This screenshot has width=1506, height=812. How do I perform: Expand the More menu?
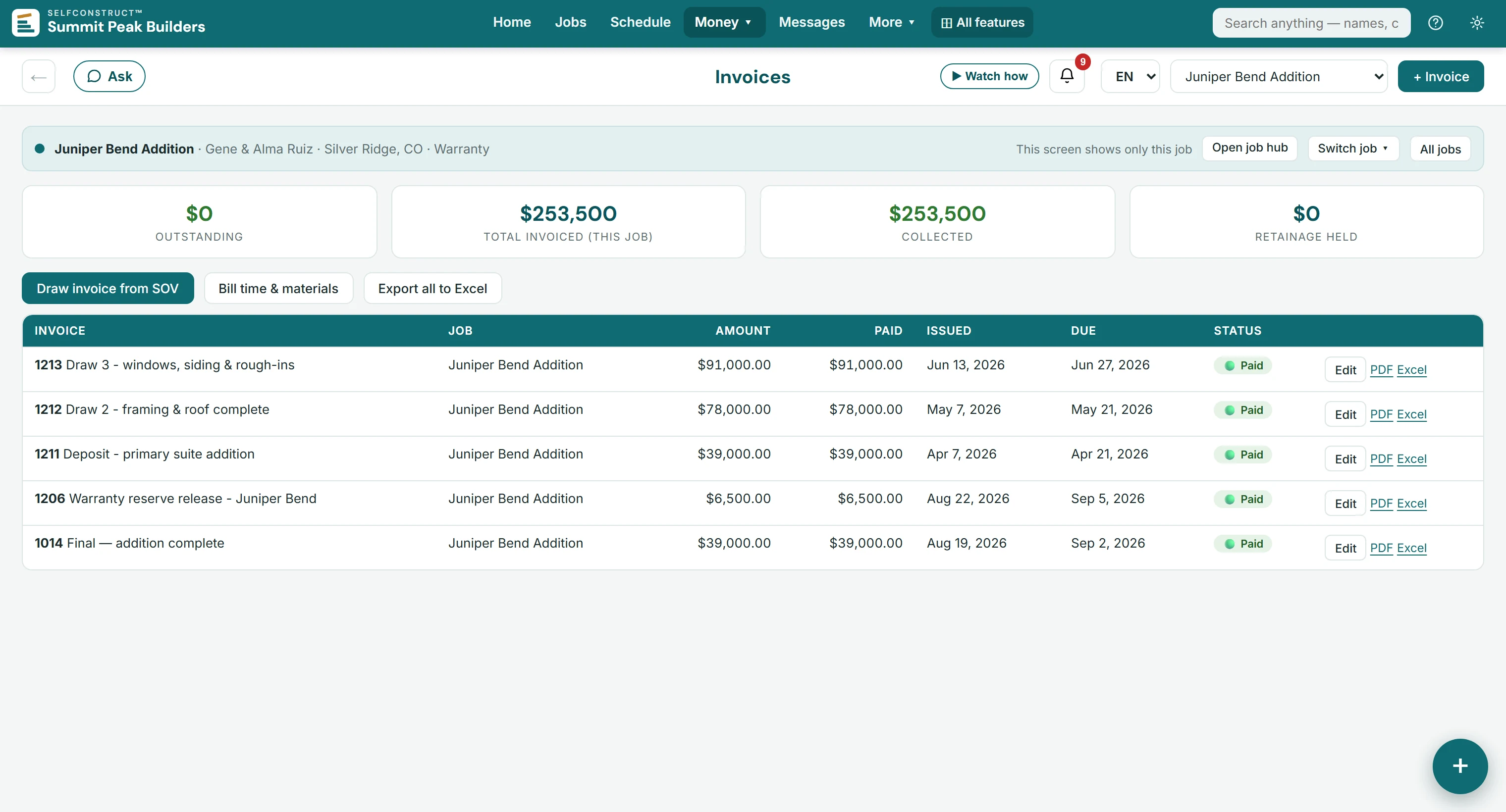pyautogui.click(x=892, y=23)
